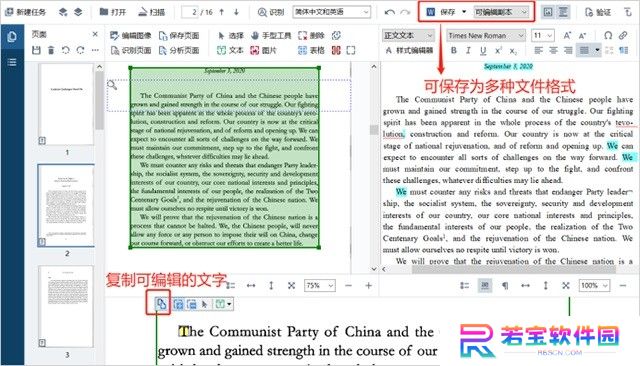Insert a special character with the Ω icon
The width and height of the screenshot is (640, 366).
[x=608, y=36]
